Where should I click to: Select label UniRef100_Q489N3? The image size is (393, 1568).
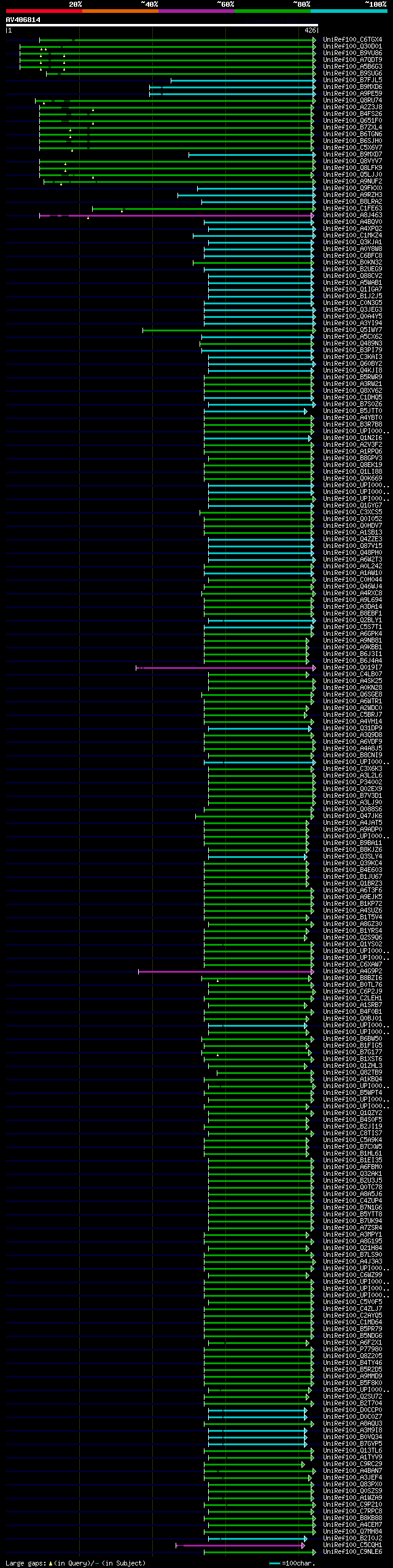click(x=352, y=344)
